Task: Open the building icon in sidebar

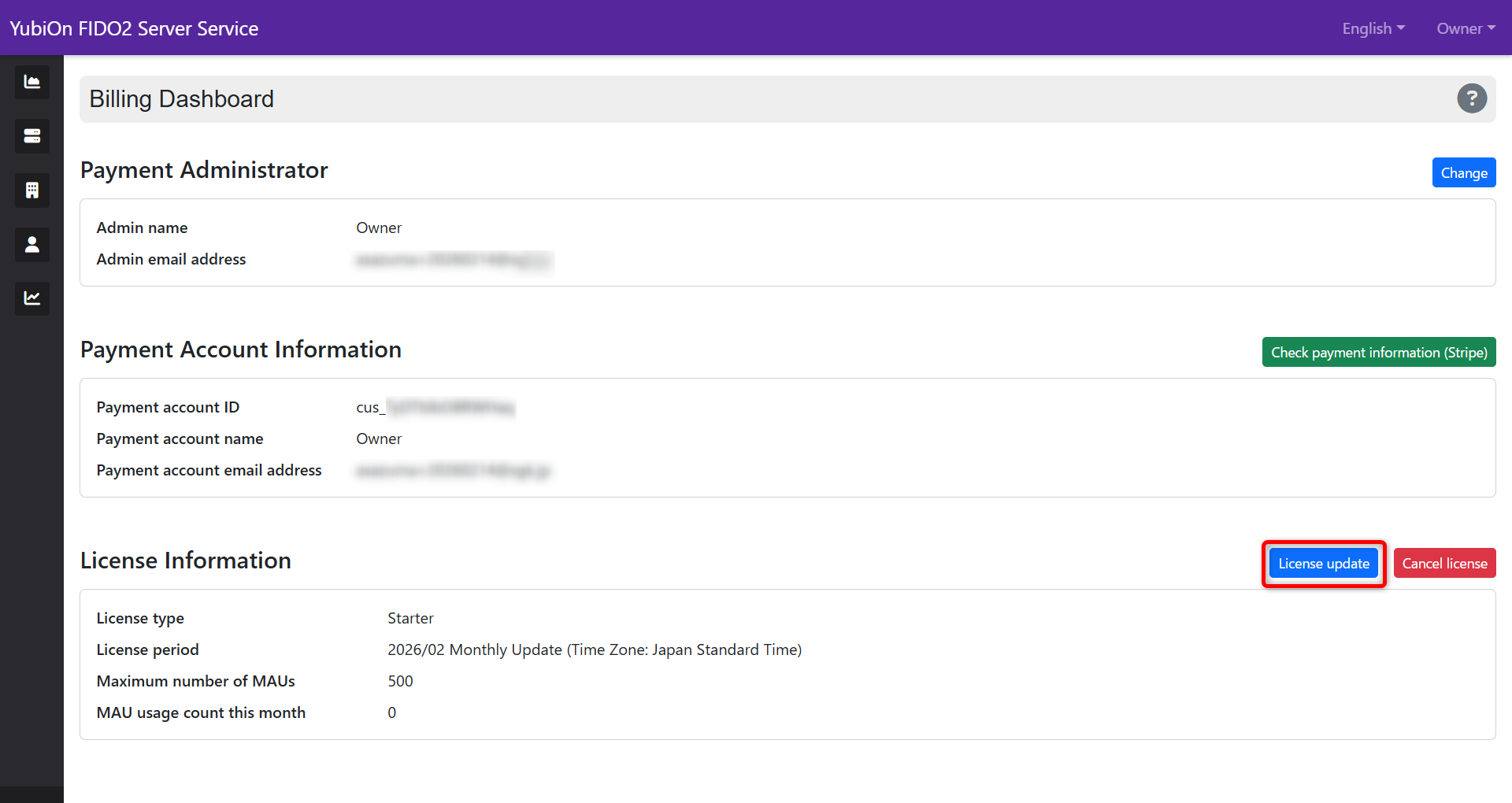Action: tap(31, 191)
